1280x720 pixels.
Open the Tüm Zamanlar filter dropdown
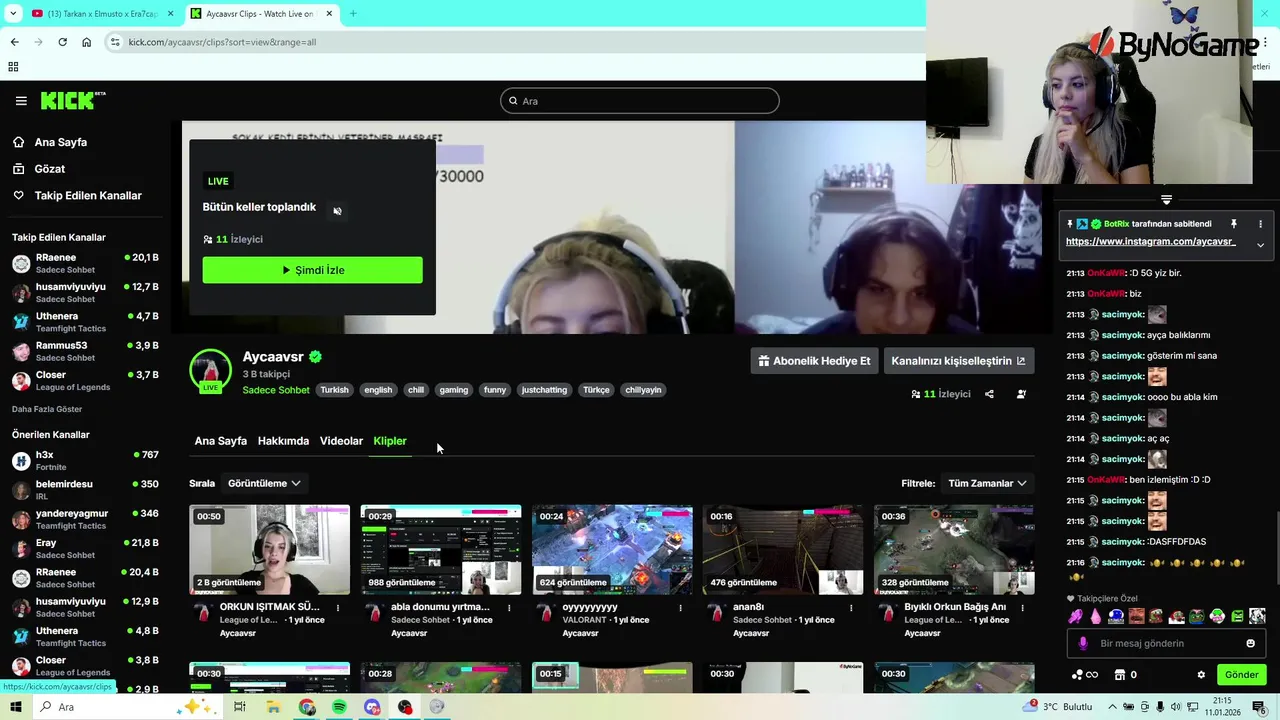987,483
